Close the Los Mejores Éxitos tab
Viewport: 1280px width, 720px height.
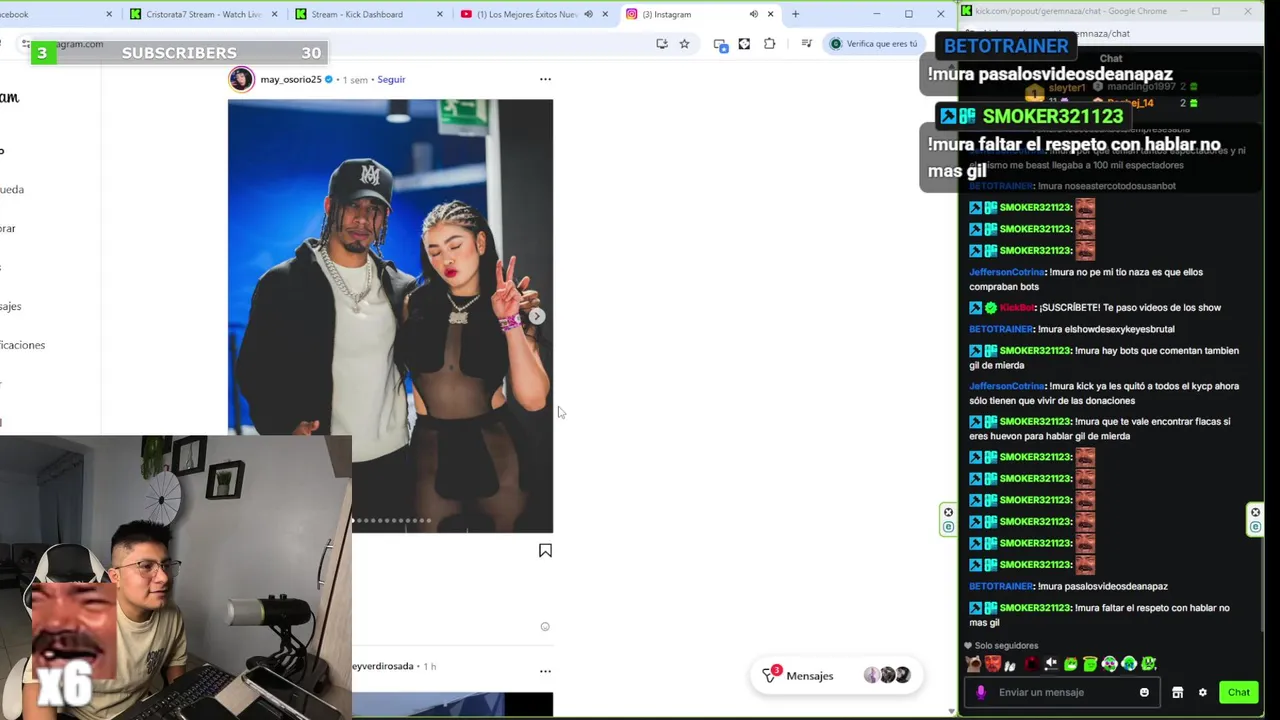[x=605, y=14]
